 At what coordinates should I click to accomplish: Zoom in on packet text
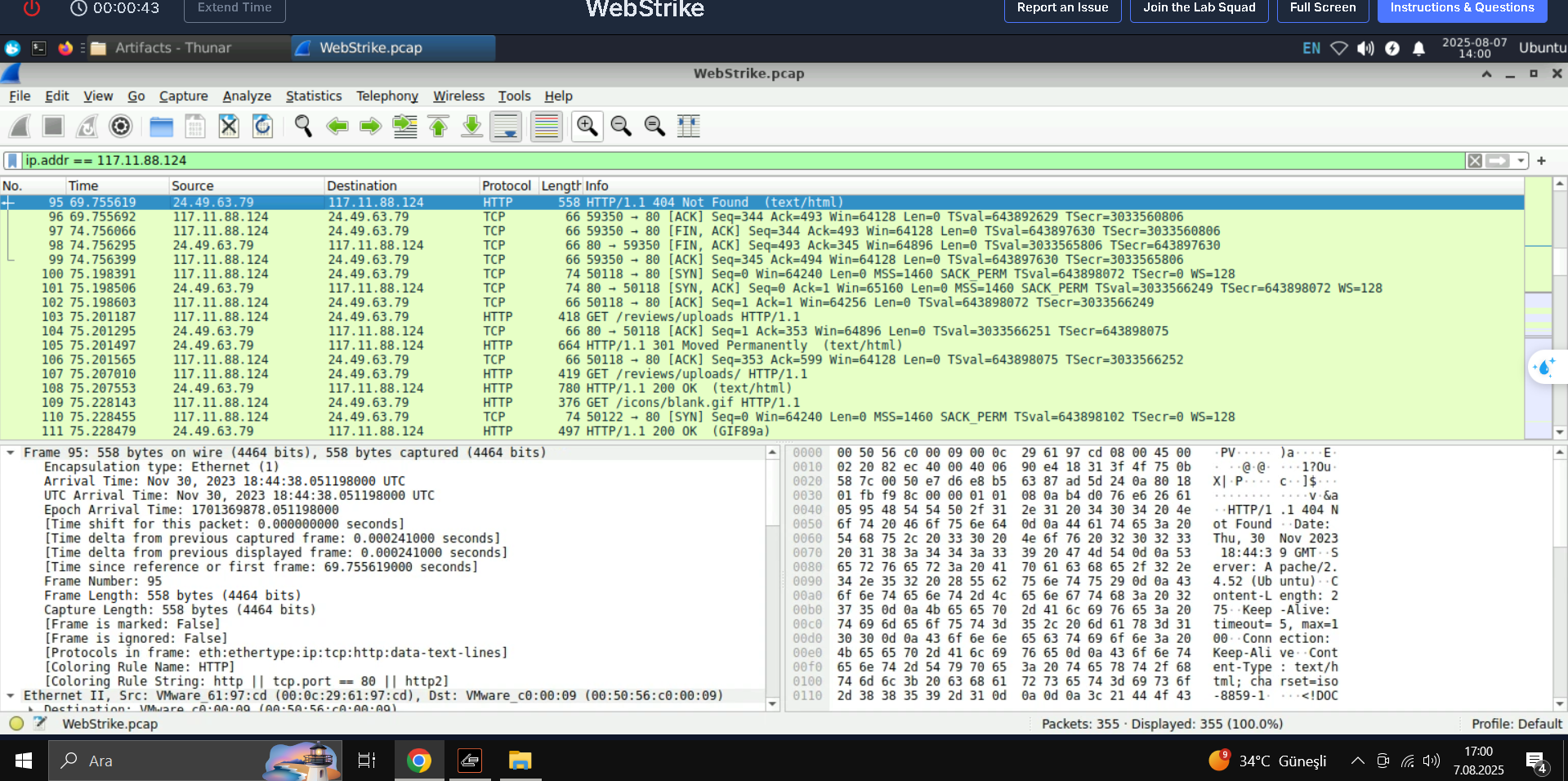pyautogui.click(x=587, y=126)
